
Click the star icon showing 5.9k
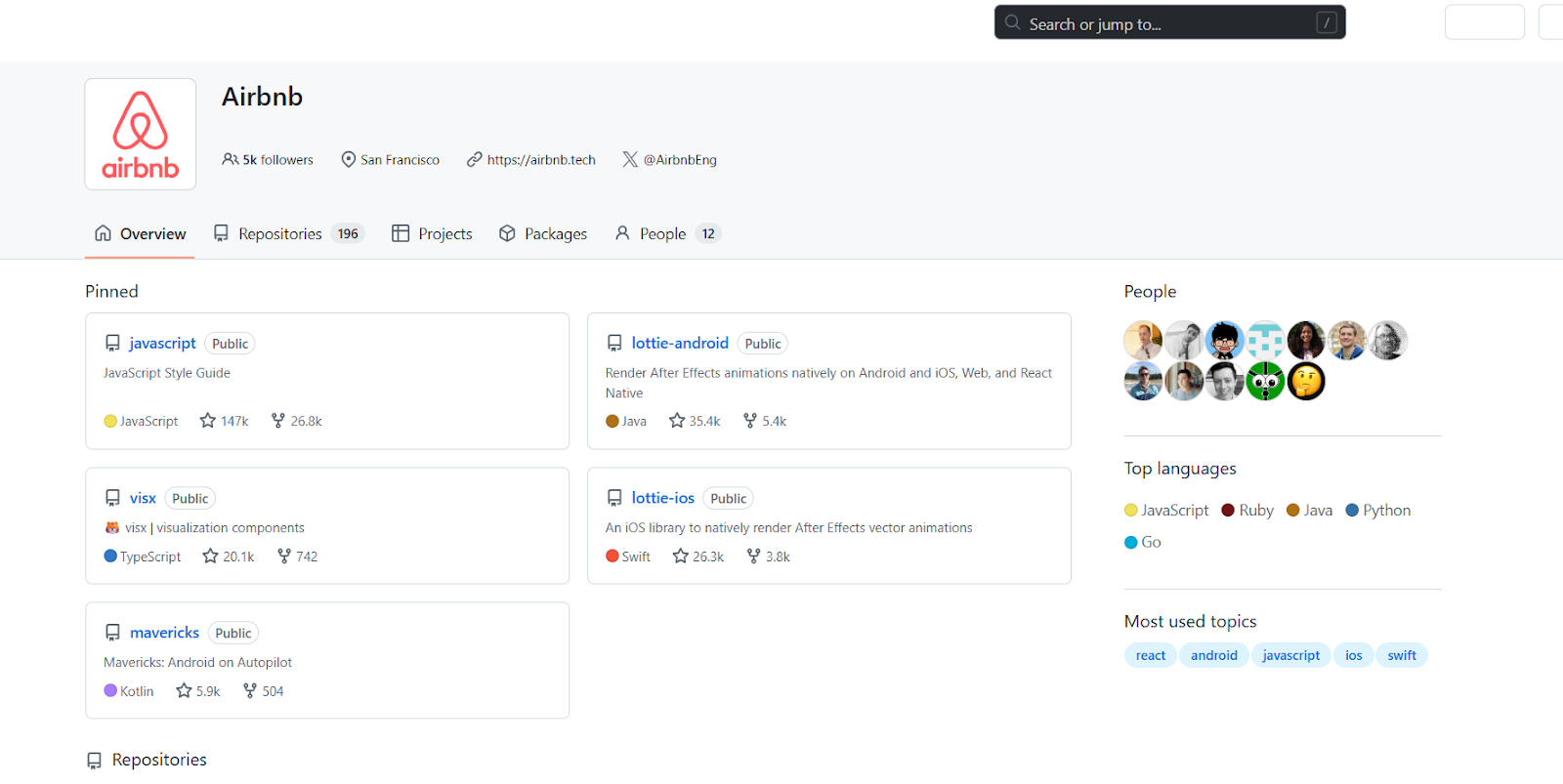184,691
